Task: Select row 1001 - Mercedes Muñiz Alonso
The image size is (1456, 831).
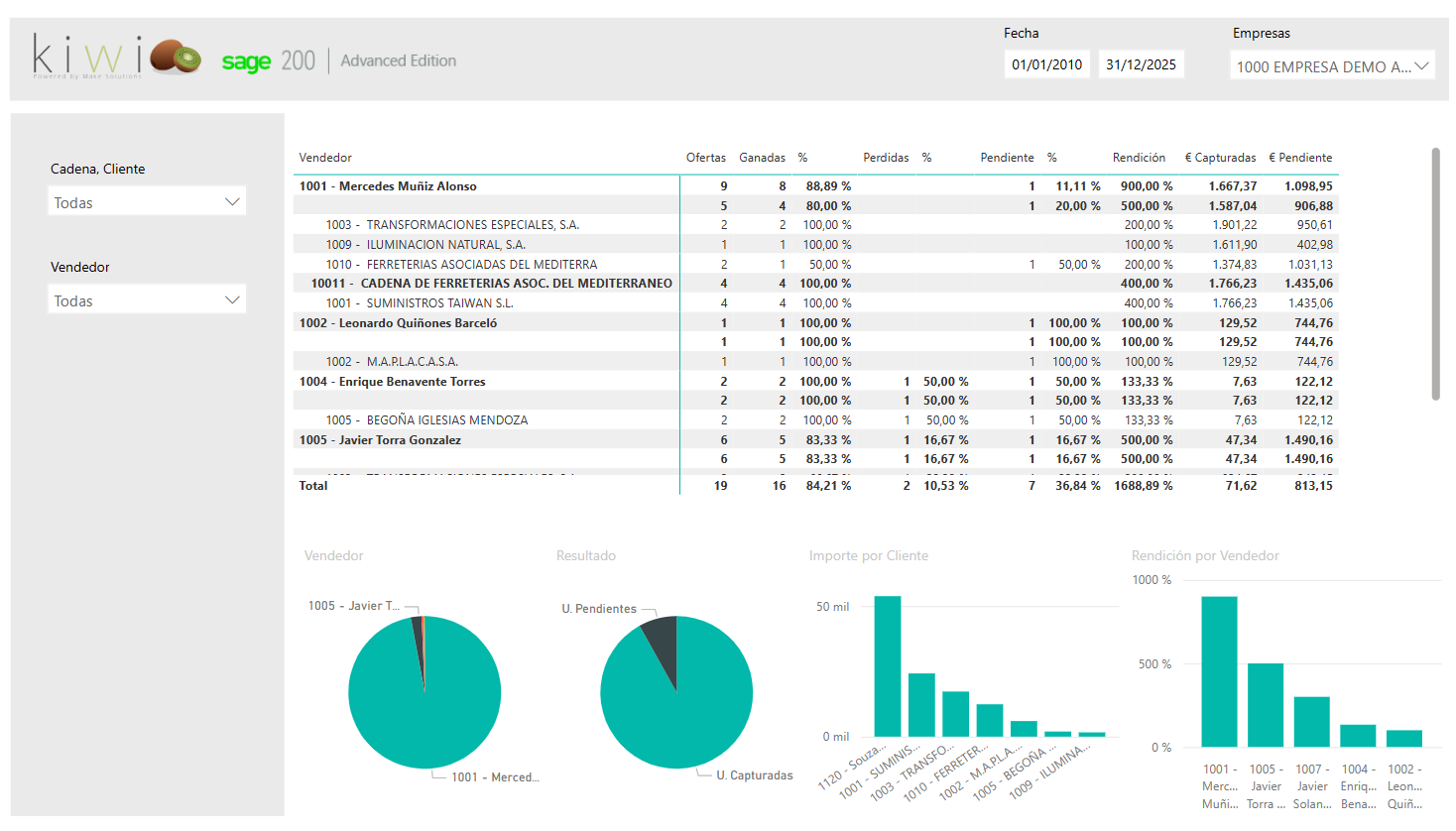Action: (388, 186)
